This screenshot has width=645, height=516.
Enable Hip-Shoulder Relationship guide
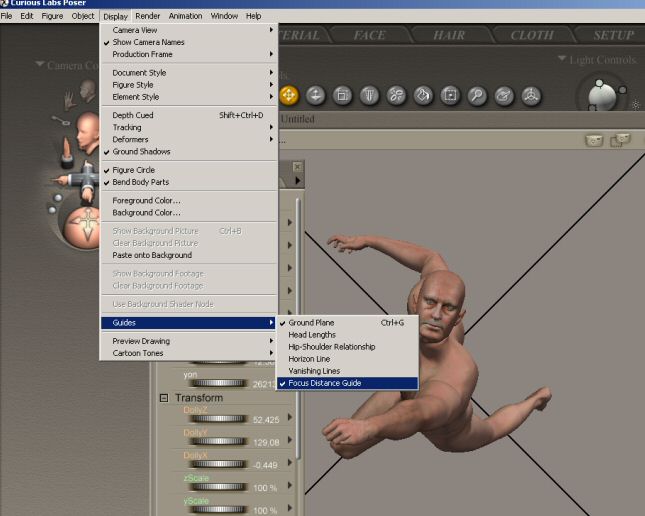(x=348, y=347)
